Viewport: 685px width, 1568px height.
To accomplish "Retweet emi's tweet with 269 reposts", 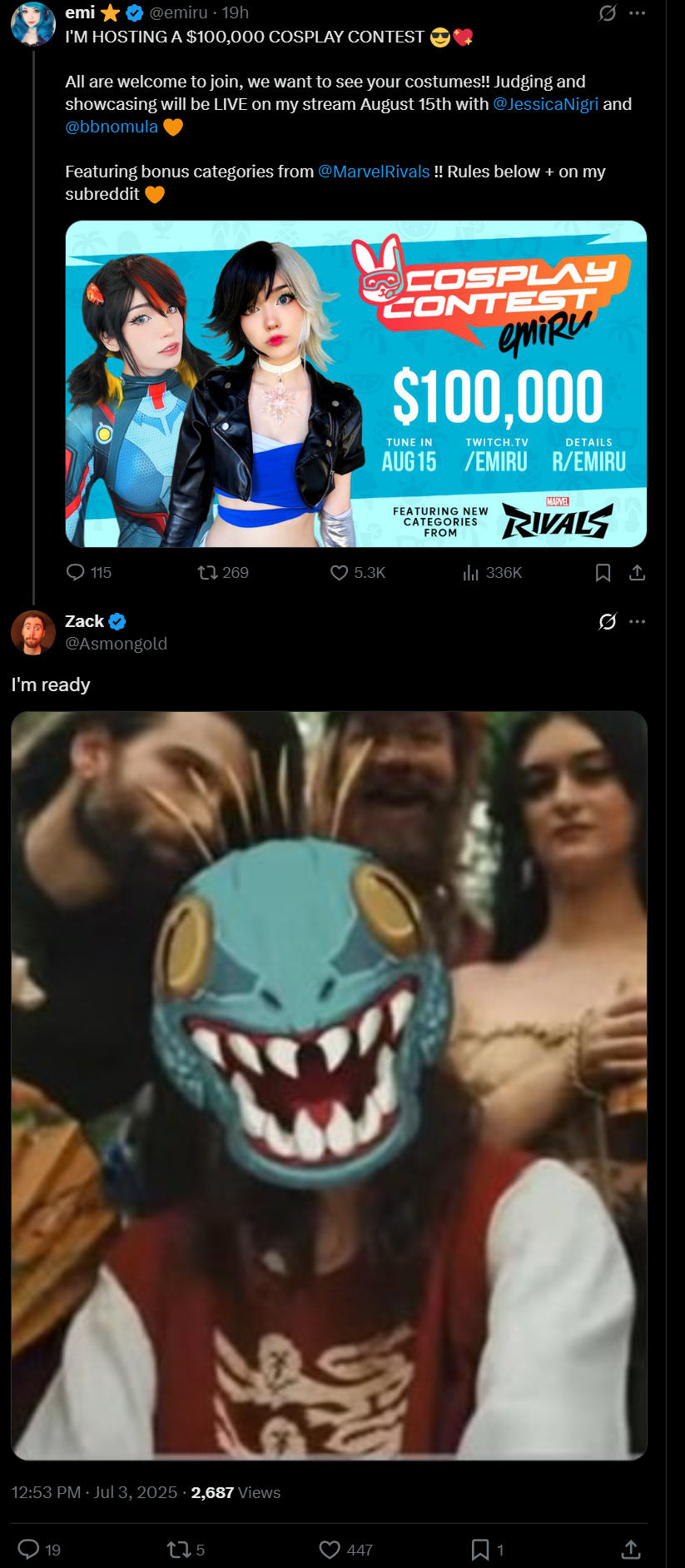I will pyautogui.click(x=207, y=572).
